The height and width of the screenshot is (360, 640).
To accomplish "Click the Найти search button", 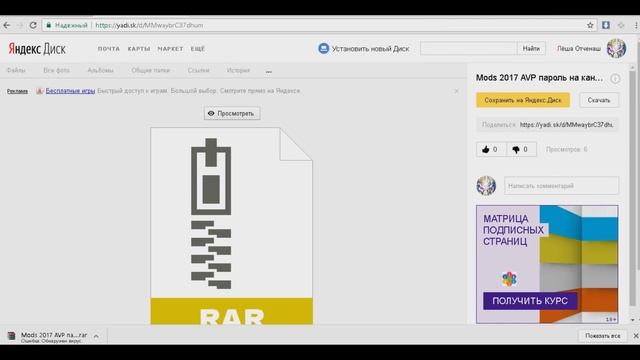I will point(531,49).
